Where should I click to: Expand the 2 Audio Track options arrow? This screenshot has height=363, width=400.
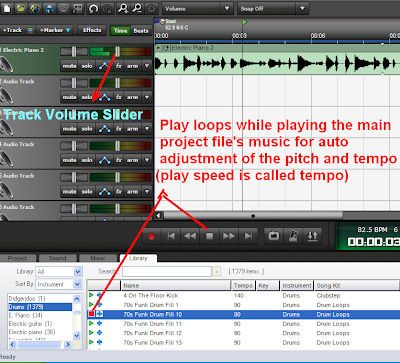147,97
